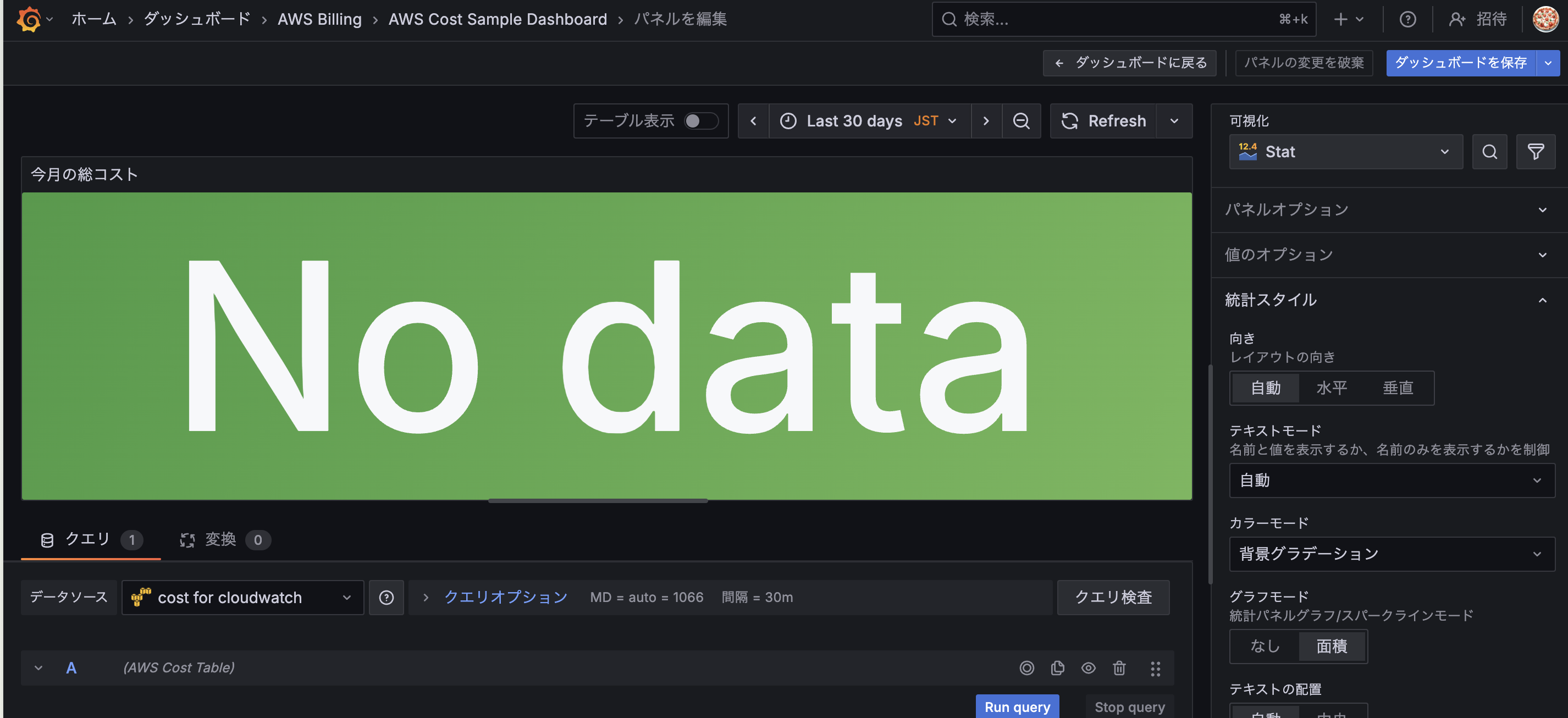This screenshot has height=718, width=1568.
Task: Open the テキストモード dropdown
Action: [x=1392, y=480]
